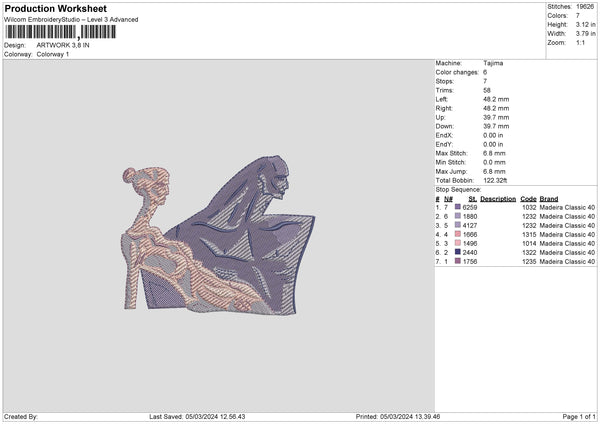Click the design name ARTWORK 3,8 IN
Screen dimensions: 600x424
coord(61,45)
